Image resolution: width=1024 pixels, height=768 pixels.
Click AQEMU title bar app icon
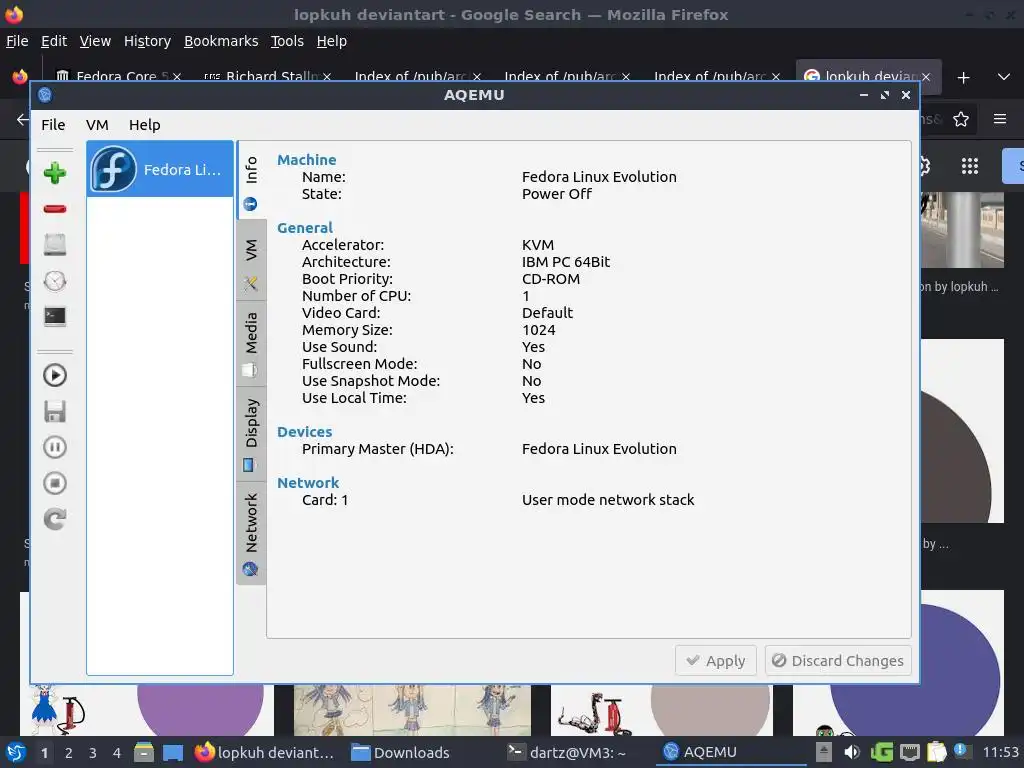pyautogui.click(x=45, y=95)
